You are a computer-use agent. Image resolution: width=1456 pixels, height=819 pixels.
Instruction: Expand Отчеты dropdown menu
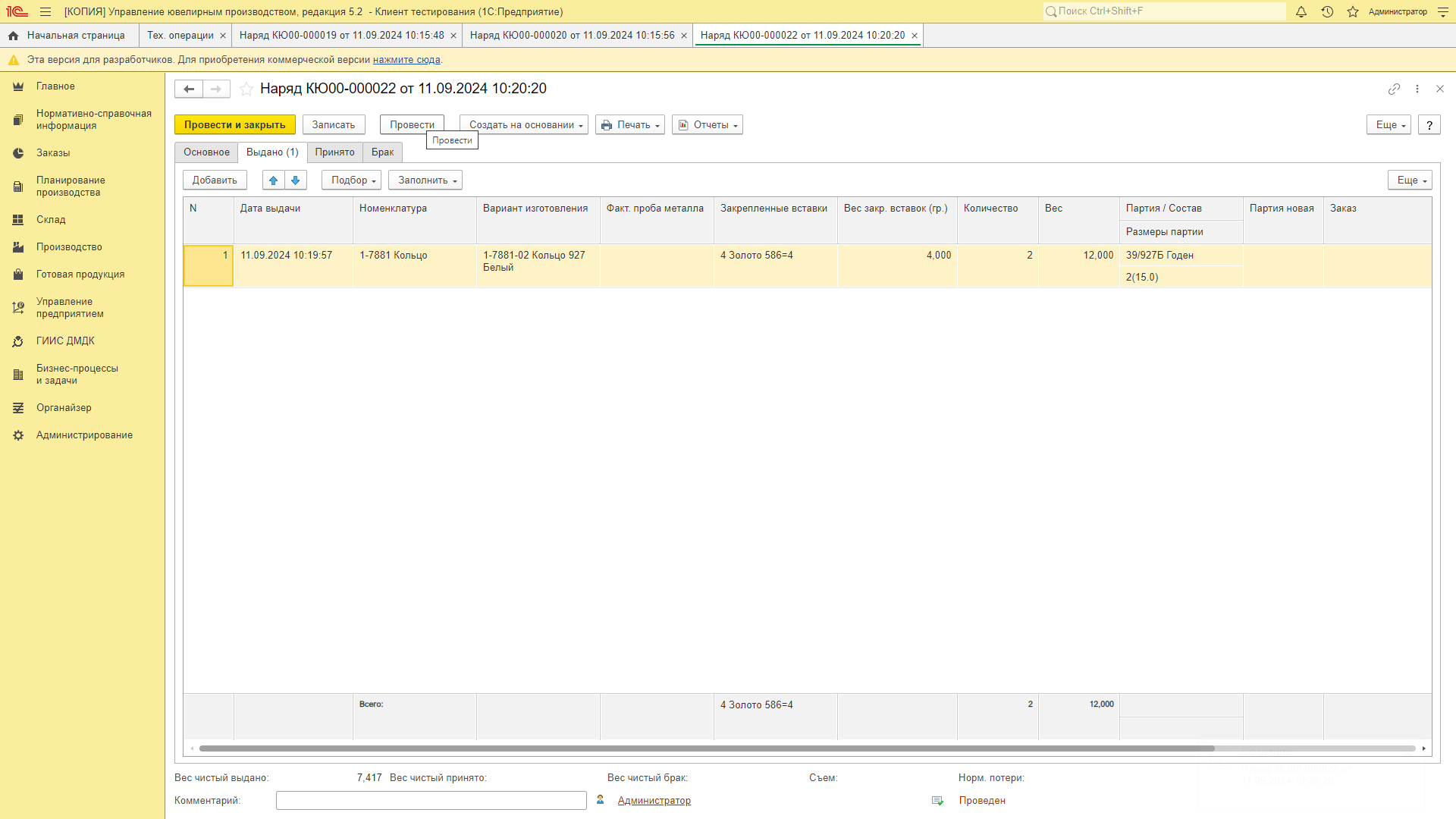point(708,125)
